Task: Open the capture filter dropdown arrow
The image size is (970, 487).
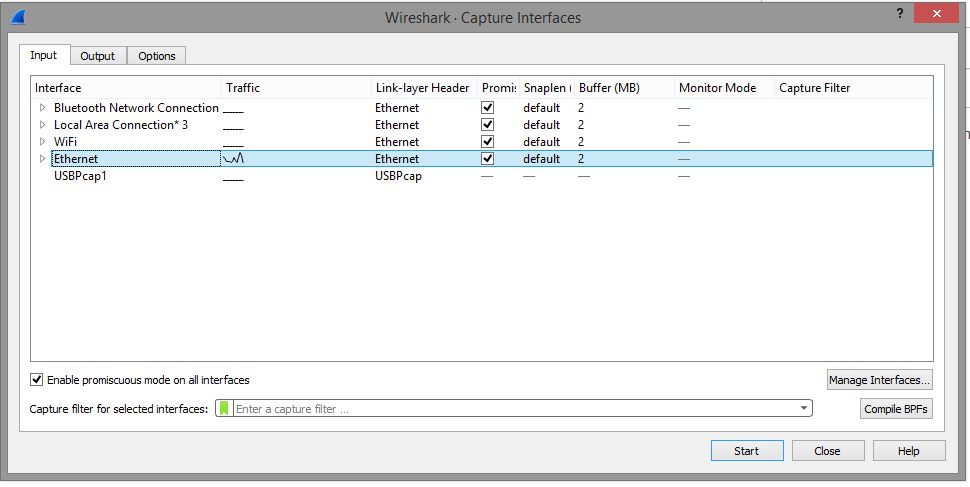Action: click(803, 408)
